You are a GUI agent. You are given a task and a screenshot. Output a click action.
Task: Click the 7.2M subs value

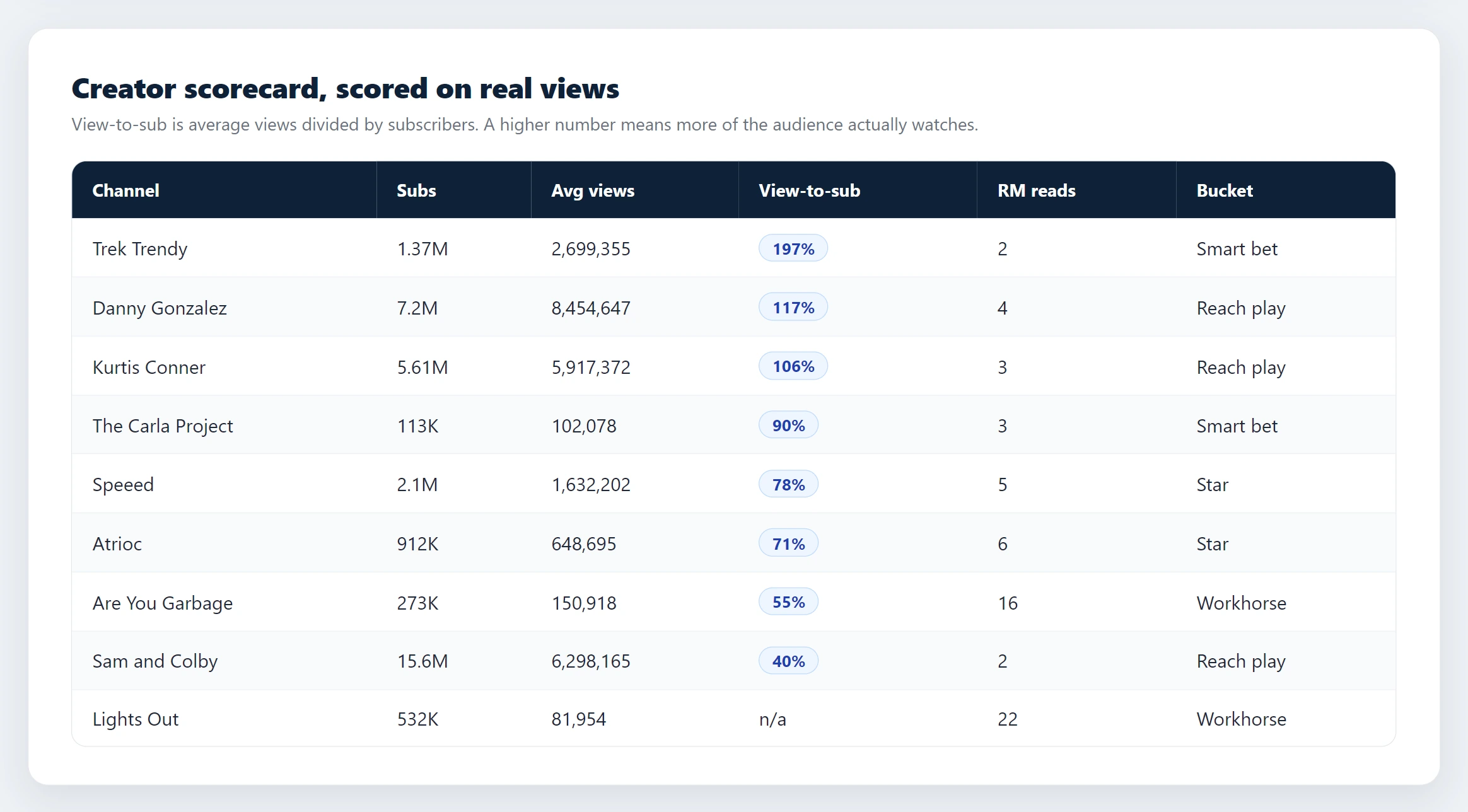pos(417,308)
